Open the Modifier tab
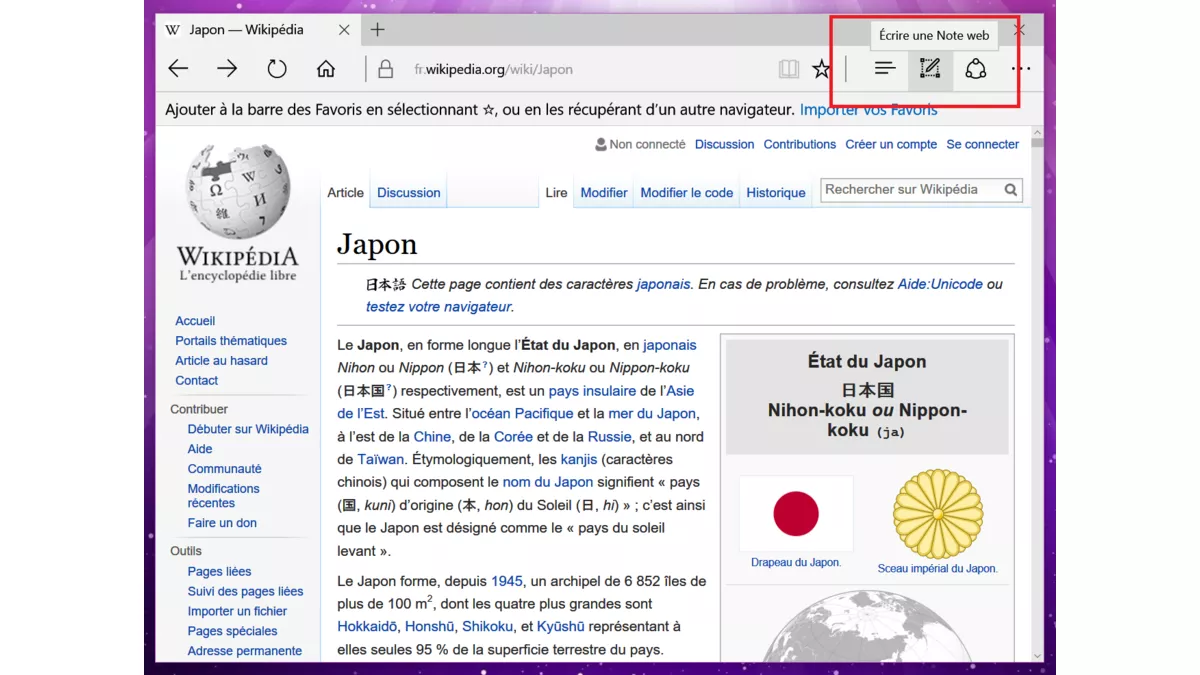Image resolution: width=1200 pixels, height=675 pixels. click(604, 193)
